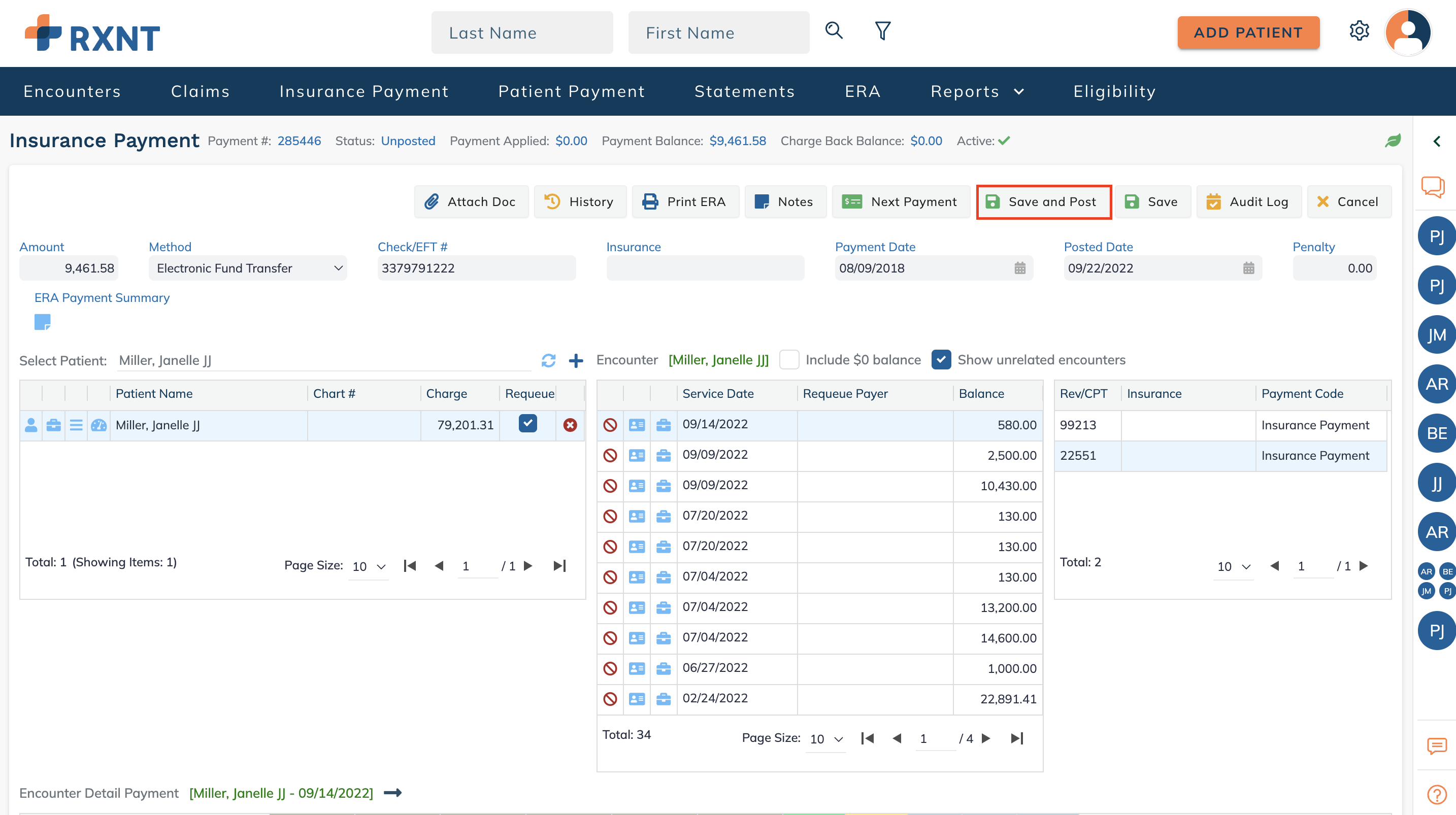Screen dimensions: 1456x815
Task: Click the Last Name search field
Action: [522, 32]
